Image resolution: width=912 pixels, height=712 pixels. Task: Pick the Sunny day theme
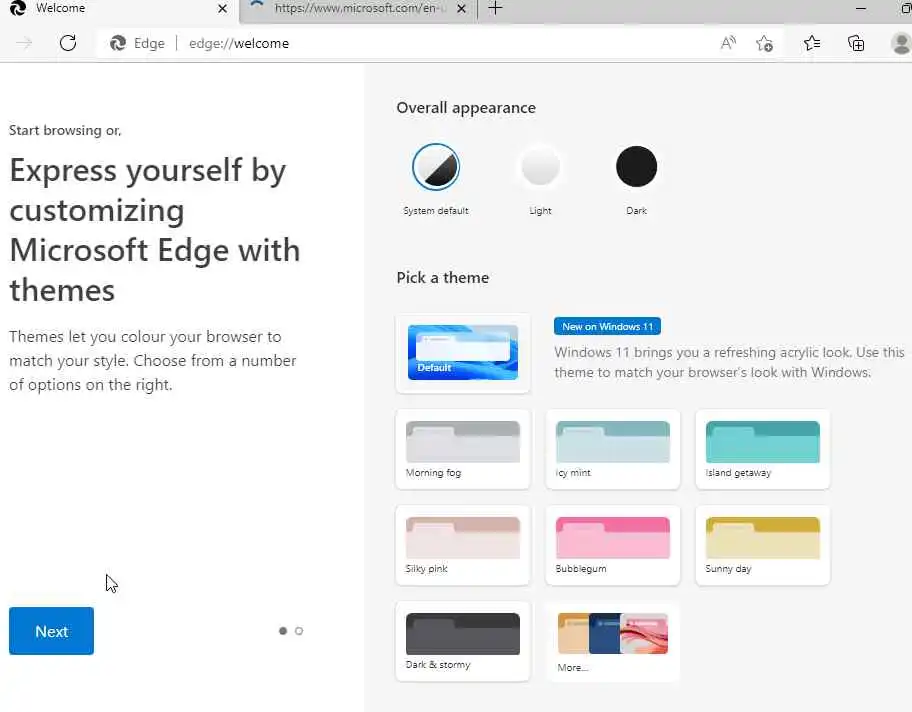coord(763,545)
